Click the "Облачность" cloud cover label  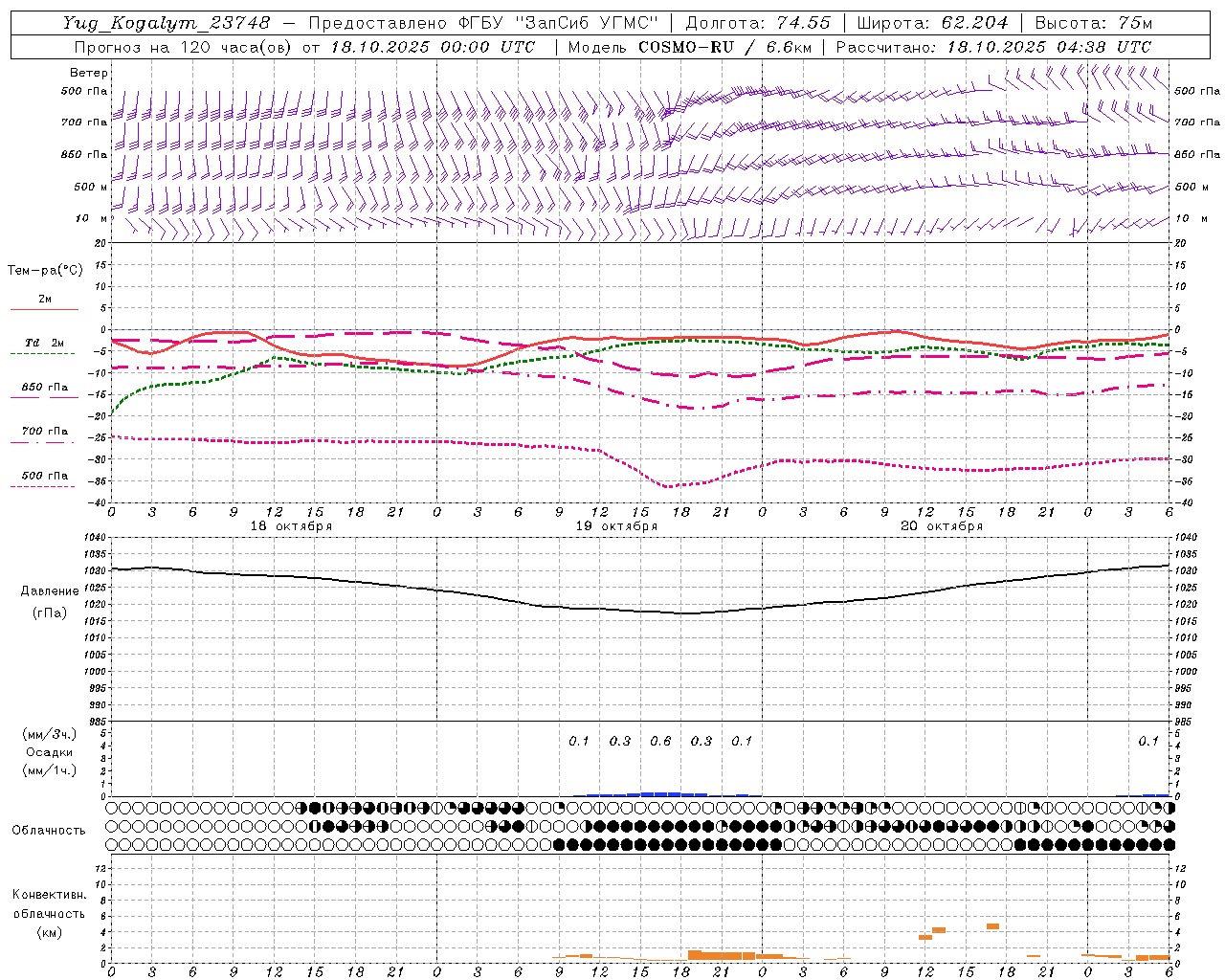pyautogui.click(x=49, y=830)
